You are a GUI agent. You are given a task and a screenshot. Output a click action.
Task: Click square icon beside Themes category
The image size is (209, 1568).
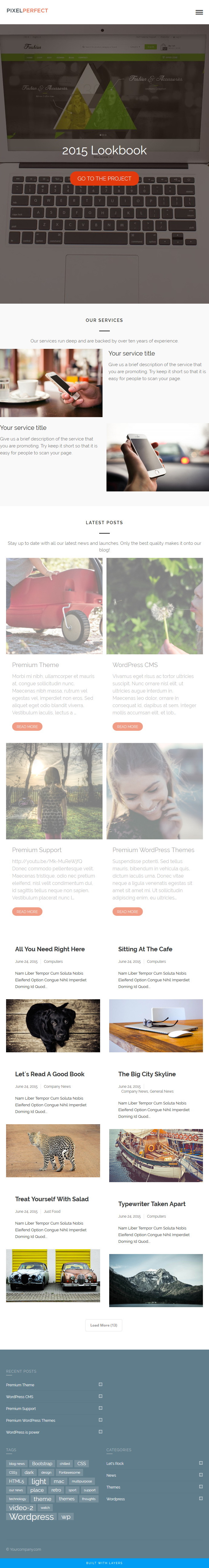[201, 1486]
